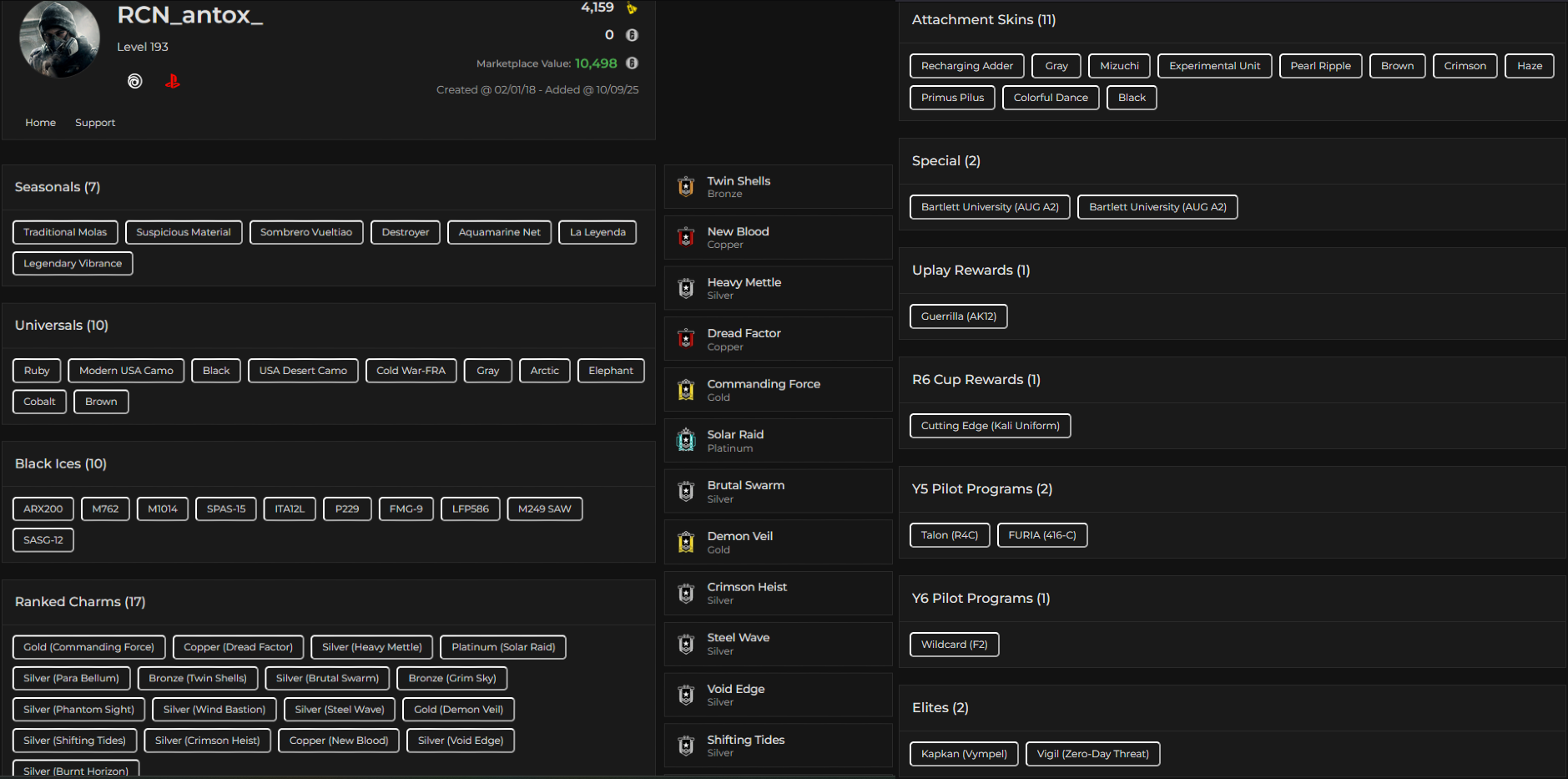
Task: Choose the Pearl Ripple attachment skin
Action: tap(1321, 66)
